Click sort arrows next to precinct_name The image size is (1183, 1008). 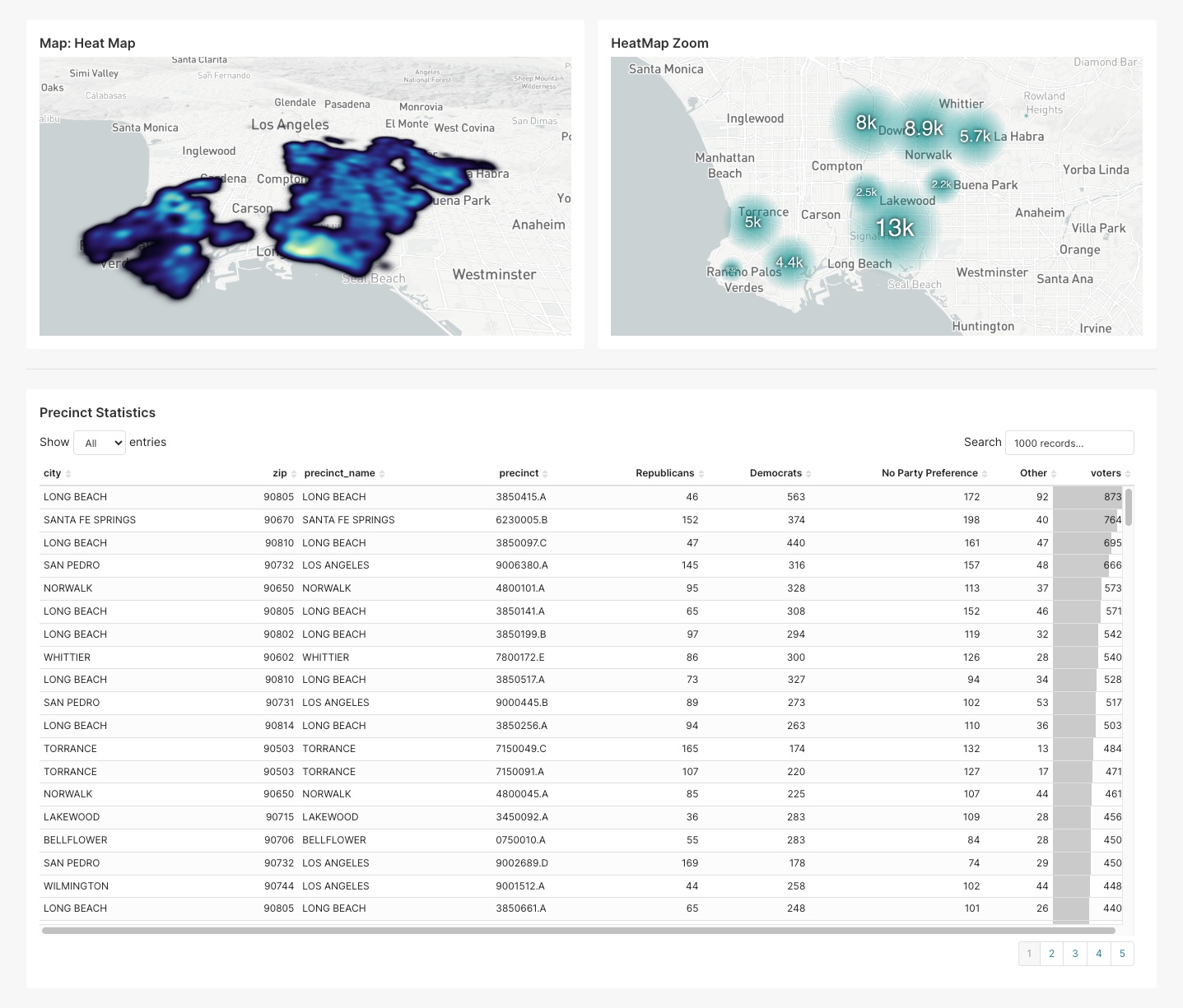[x=382, y=474]
